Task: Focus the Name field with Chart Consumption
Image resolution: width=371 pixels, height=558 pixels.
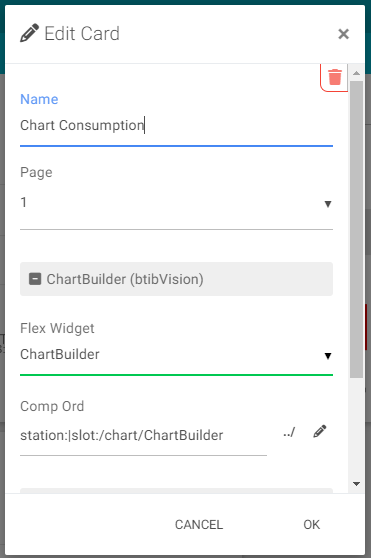Action: coord(176,126)
